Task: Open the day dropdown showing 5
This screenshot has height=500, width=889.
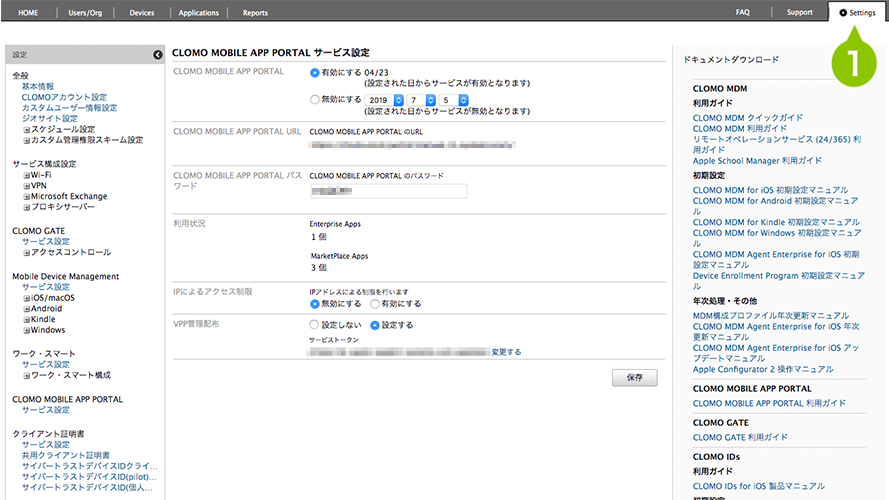Action: 454,100
